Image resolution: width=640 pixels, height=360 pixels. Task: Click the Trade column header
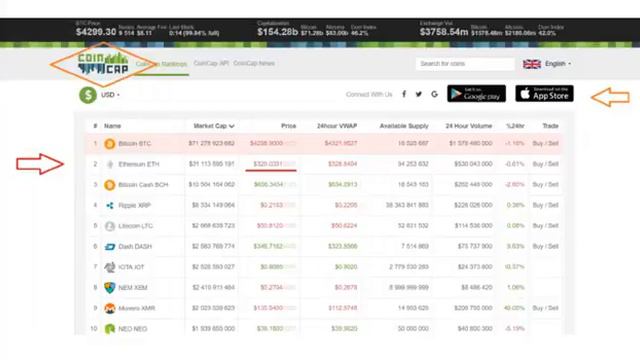pos(550,126)
